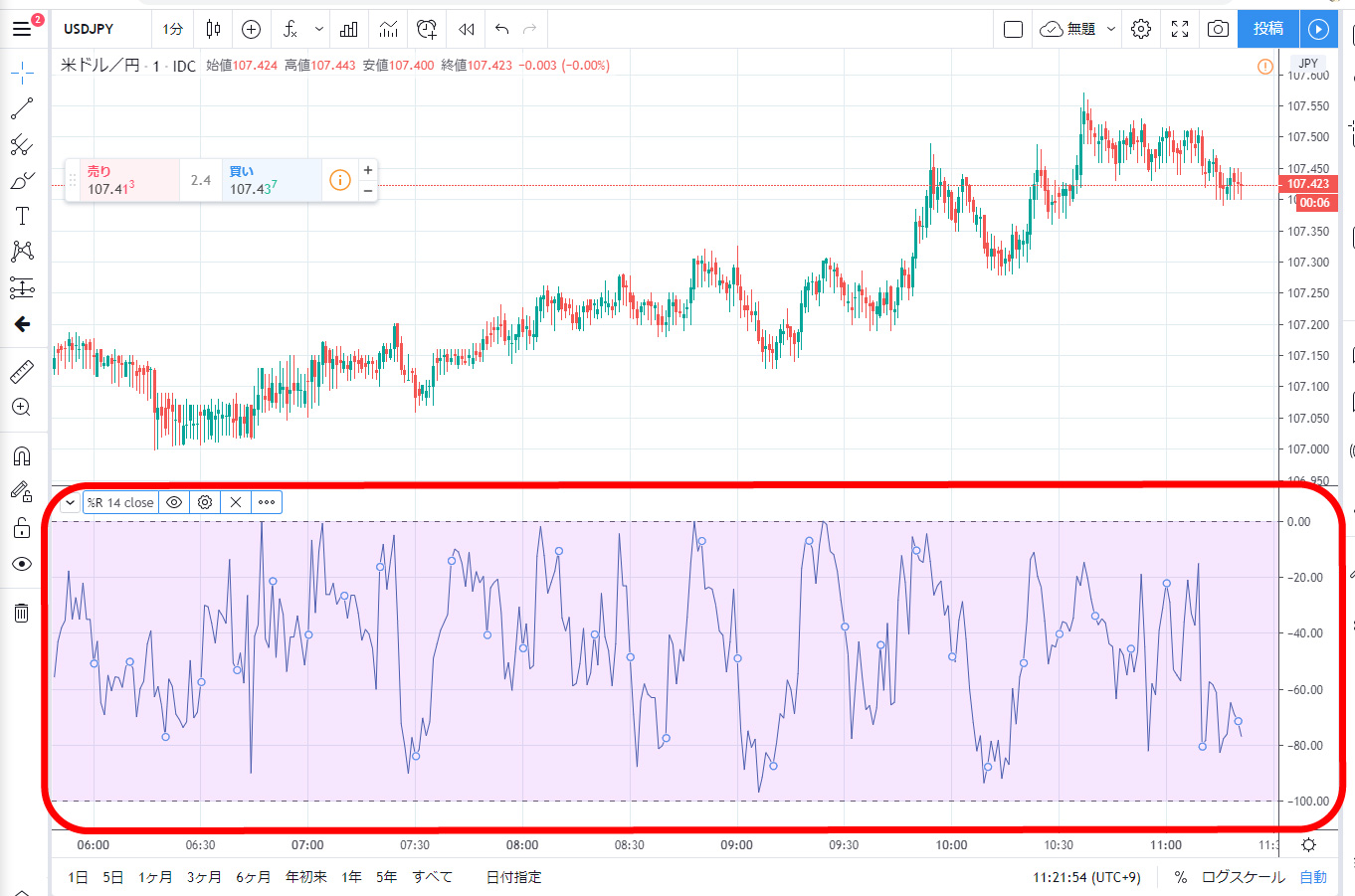Open the hamburger main menu
This screenshot has height=896, width=1355.
click(x=21, y=29)
